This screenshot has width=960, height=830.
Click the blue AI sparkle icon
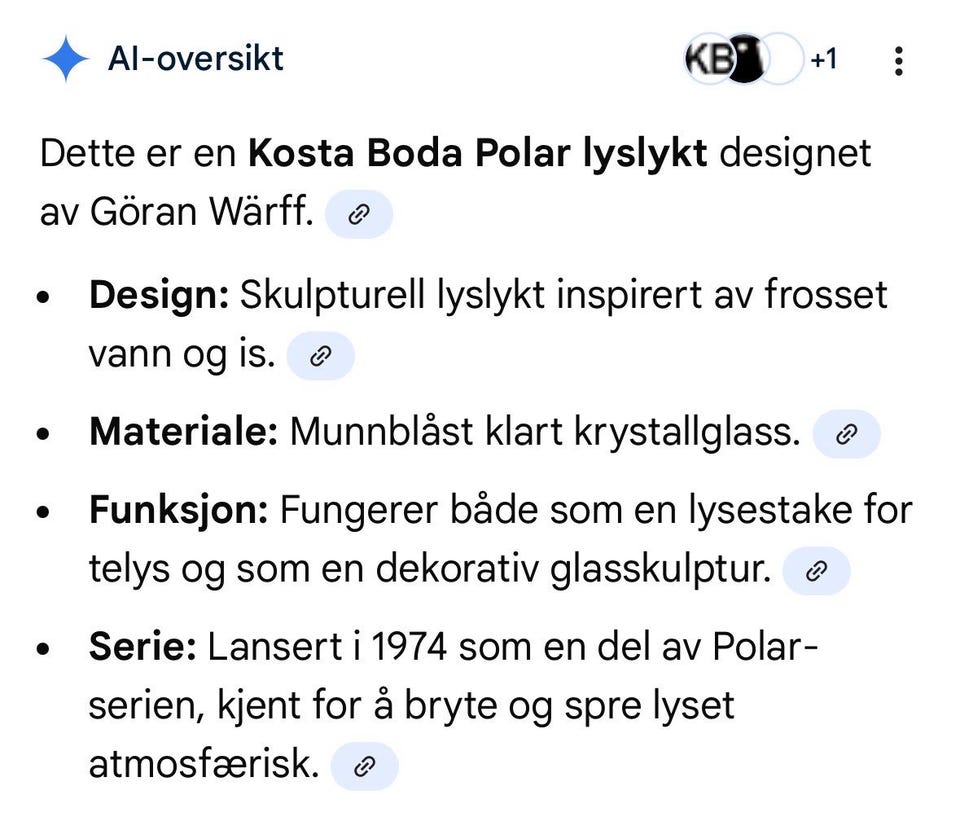pyautogui.click(x=66, y=59)
